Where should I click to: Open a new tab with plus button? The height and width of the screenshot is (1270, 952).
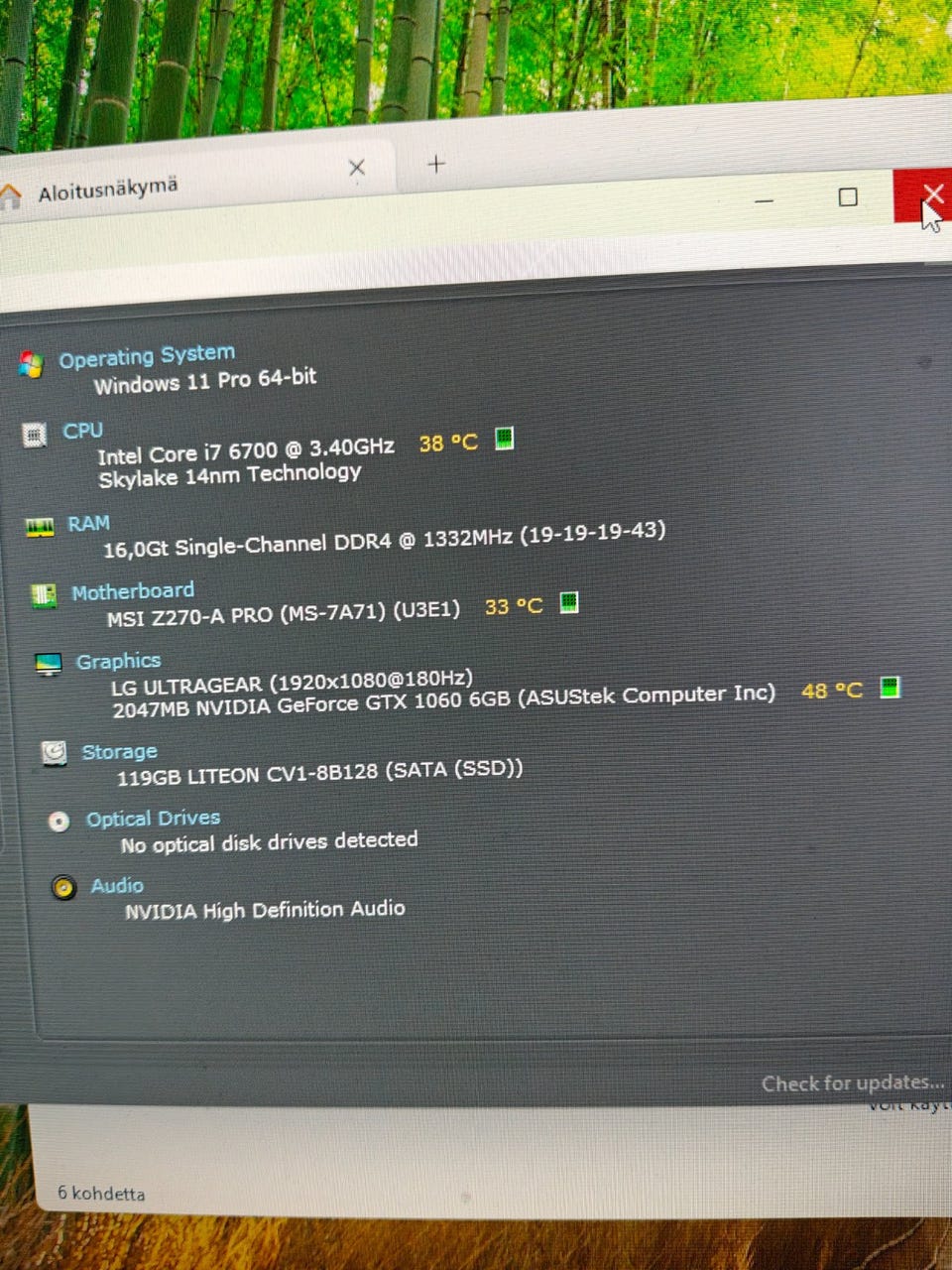[x=435, y=165]
